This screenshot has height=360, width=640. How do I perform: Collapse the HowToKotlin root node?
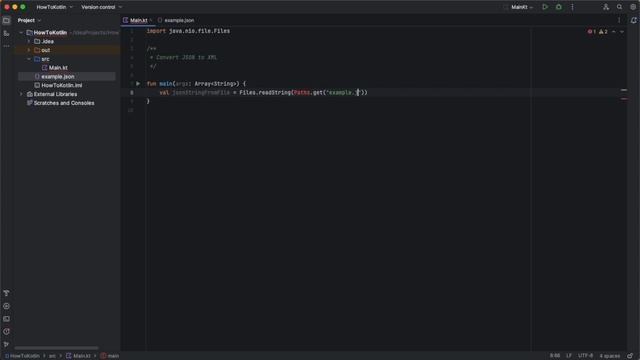(21, 33)
